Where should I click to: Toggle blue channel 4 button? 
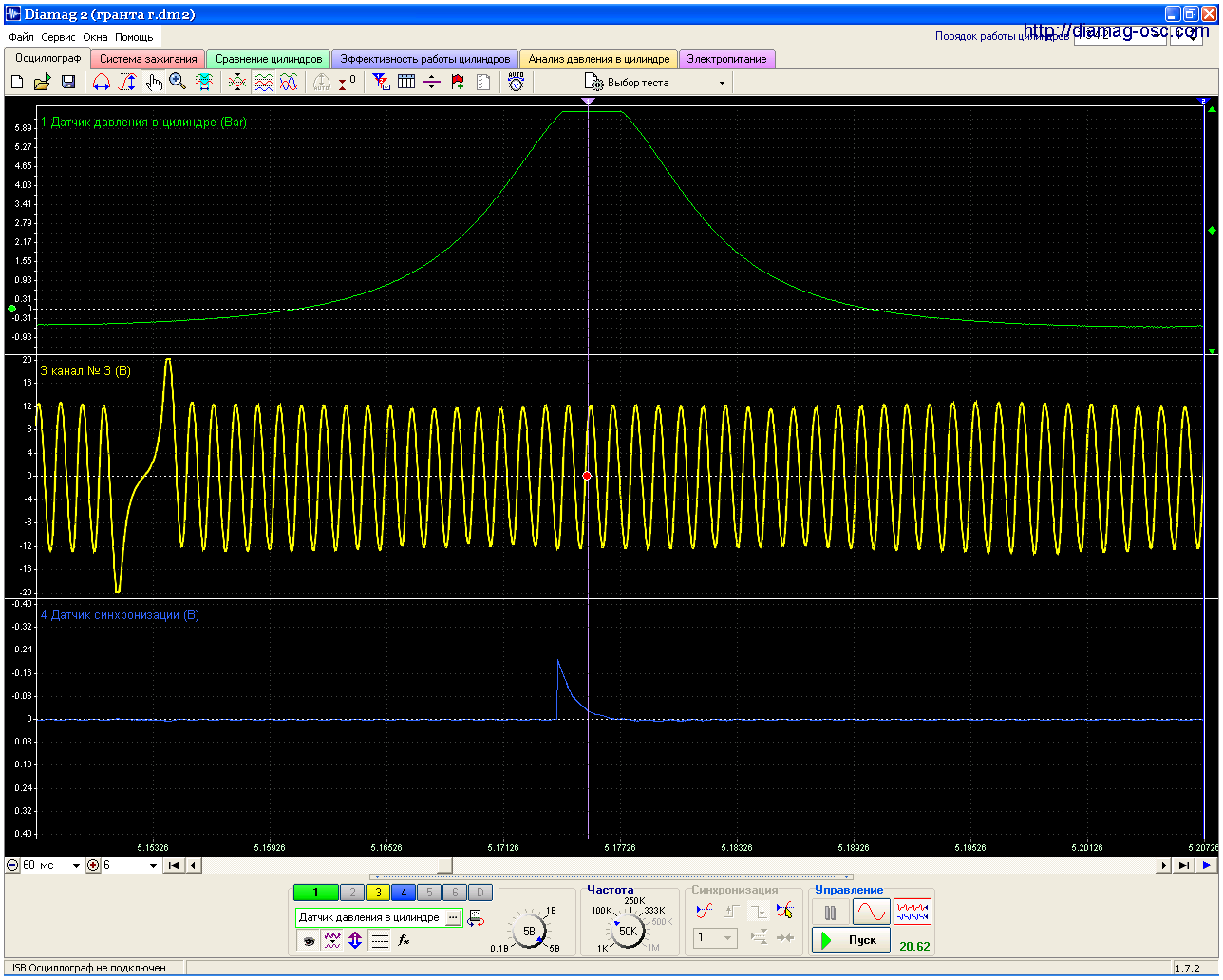404,892
